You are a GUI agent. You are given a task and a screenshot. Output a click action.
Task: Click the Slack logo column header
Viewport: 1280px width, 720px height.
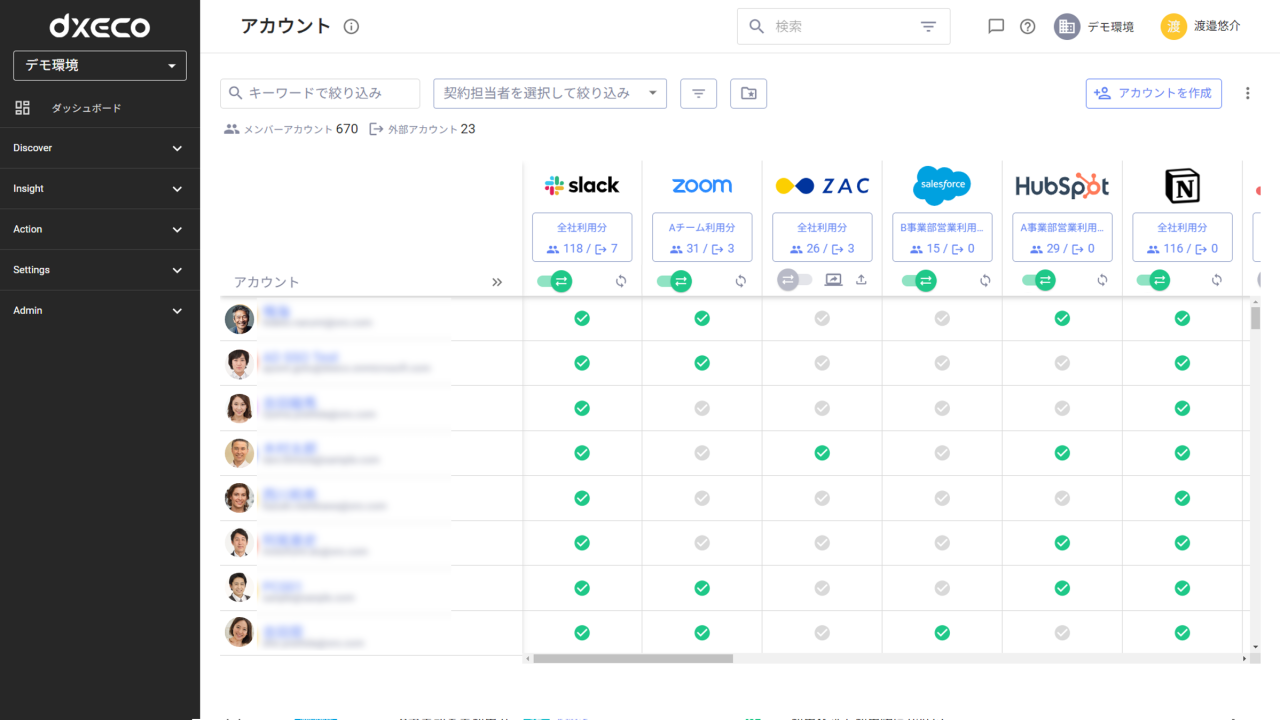pyautogui.click(x=582, y=185)
